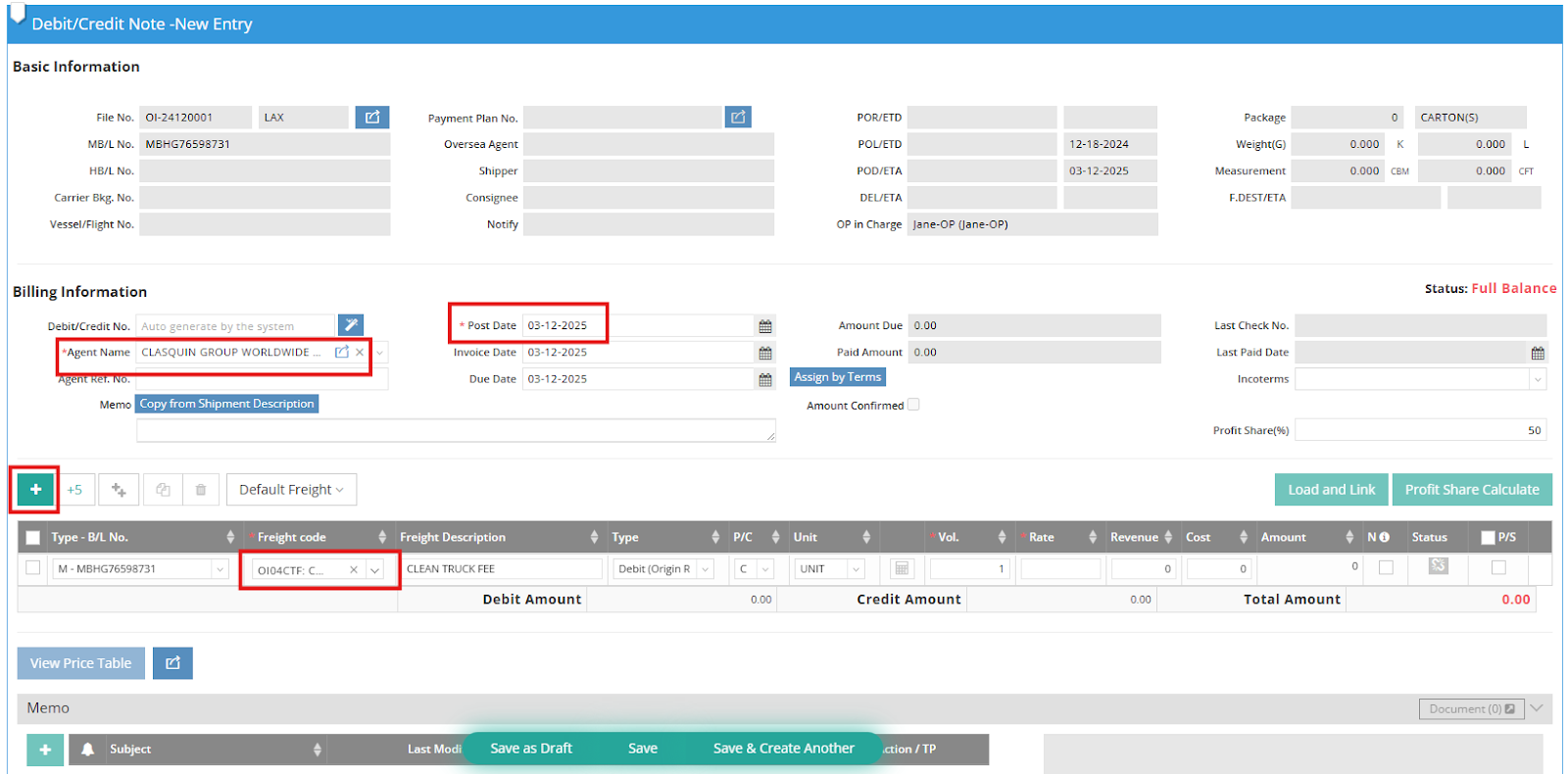
Task: Clear the Agent Name field with X
Action: click(x=360, y=353)
